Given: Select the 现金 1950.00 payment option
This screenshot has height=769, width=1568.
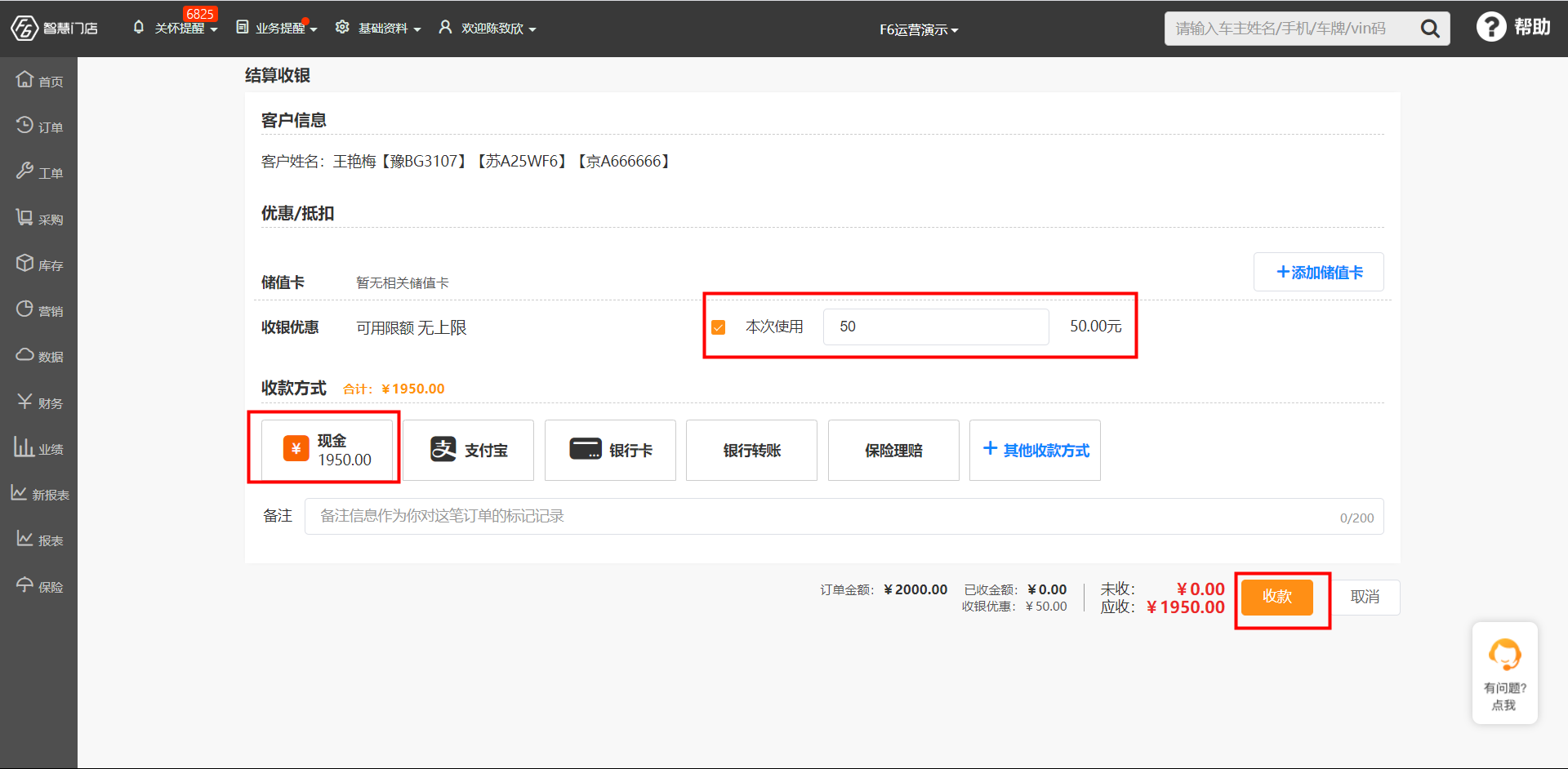Looking at the screenshot, I should pyautogui.click(x=327, y=450).
